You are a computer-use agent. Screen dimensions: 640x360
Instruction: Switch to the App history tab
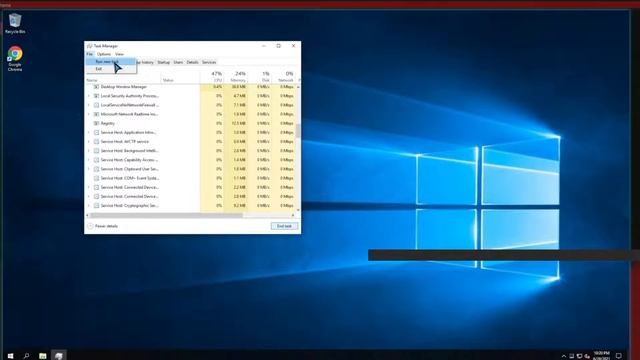point(145,62)
